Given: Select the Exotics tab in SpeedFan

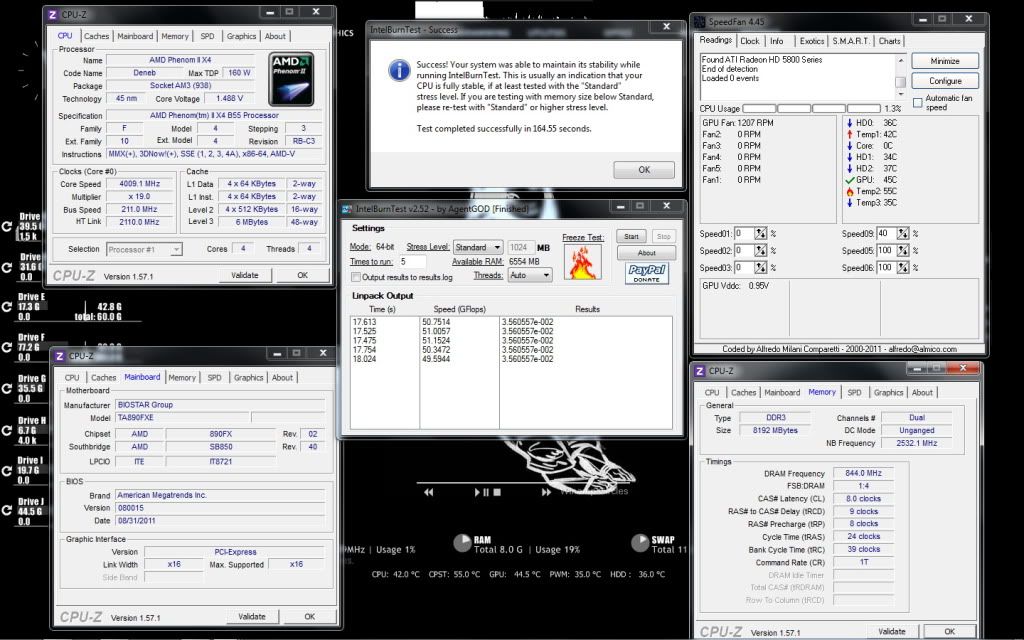Looking at the screenshot, I should pos(812,41).
